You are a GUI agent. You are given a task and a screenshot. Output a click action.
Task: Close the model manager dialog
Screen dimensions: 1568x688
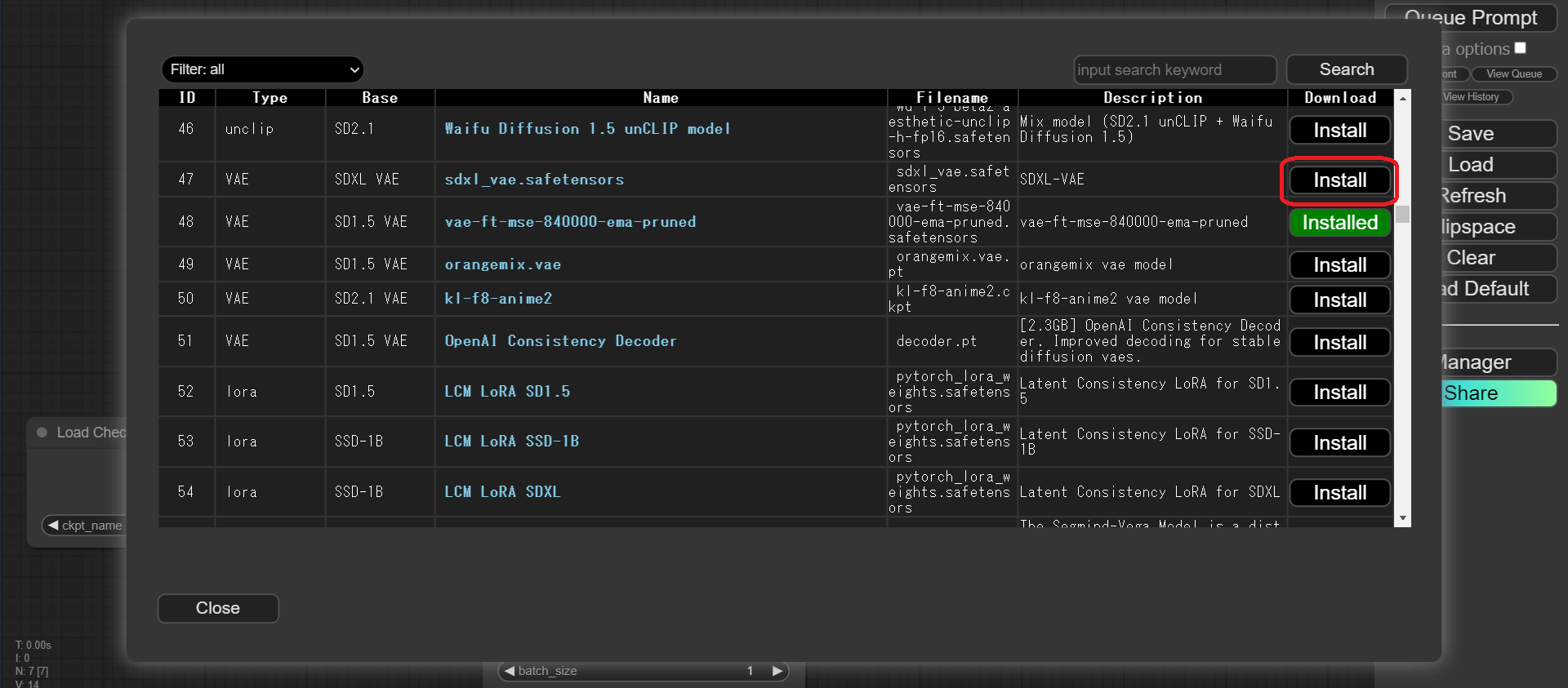pyautogui.click(x=217, y=608)
